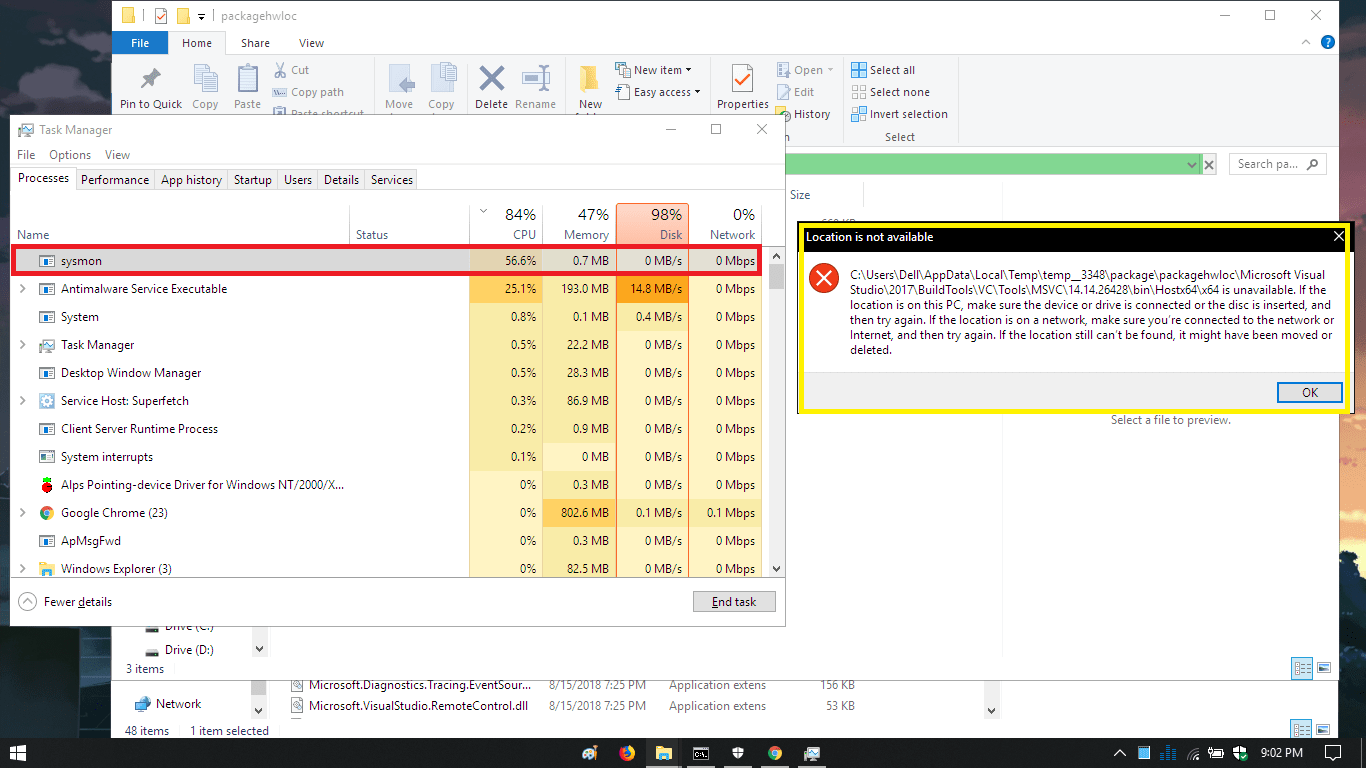Open Properties from the ribbon icon
The width and height of the screenshot is (1366, 768).
pyautogui.click(x=741, y=86)
